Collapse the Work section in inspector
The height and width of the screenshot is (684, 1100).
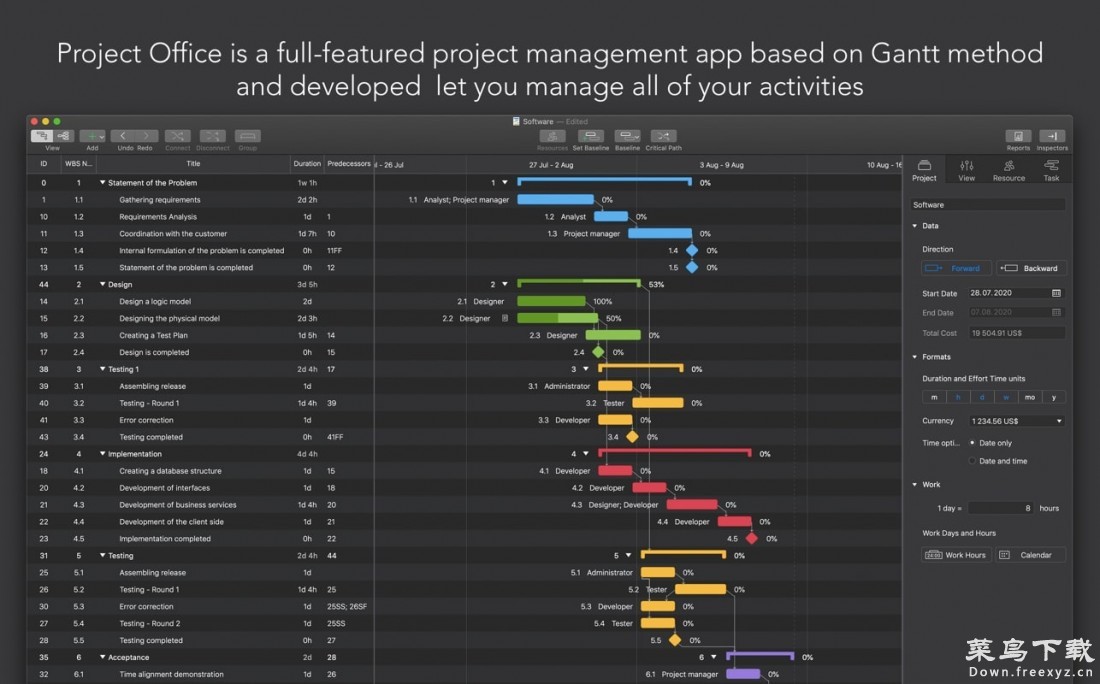tap(915, 485)
